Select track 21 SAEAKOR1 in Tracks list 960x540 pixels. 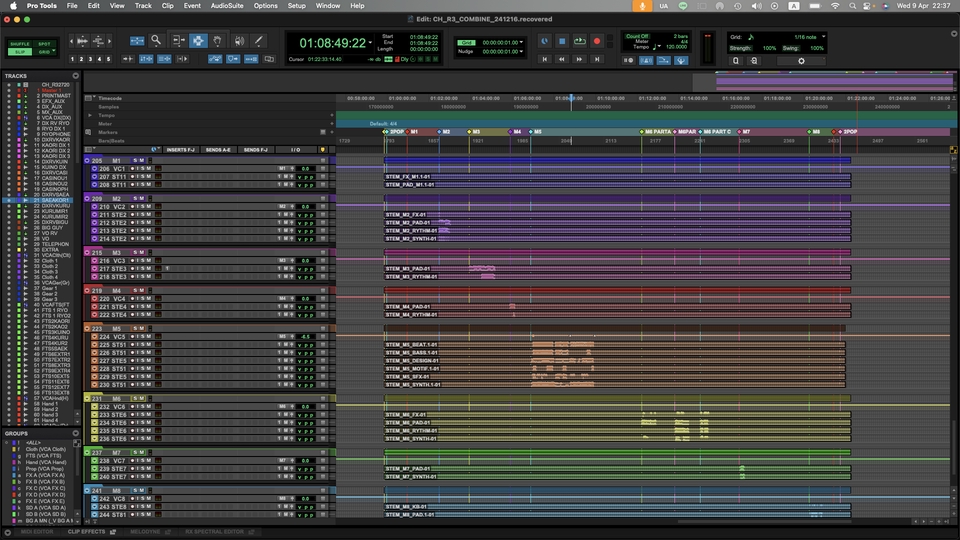(x=54, y=200)
